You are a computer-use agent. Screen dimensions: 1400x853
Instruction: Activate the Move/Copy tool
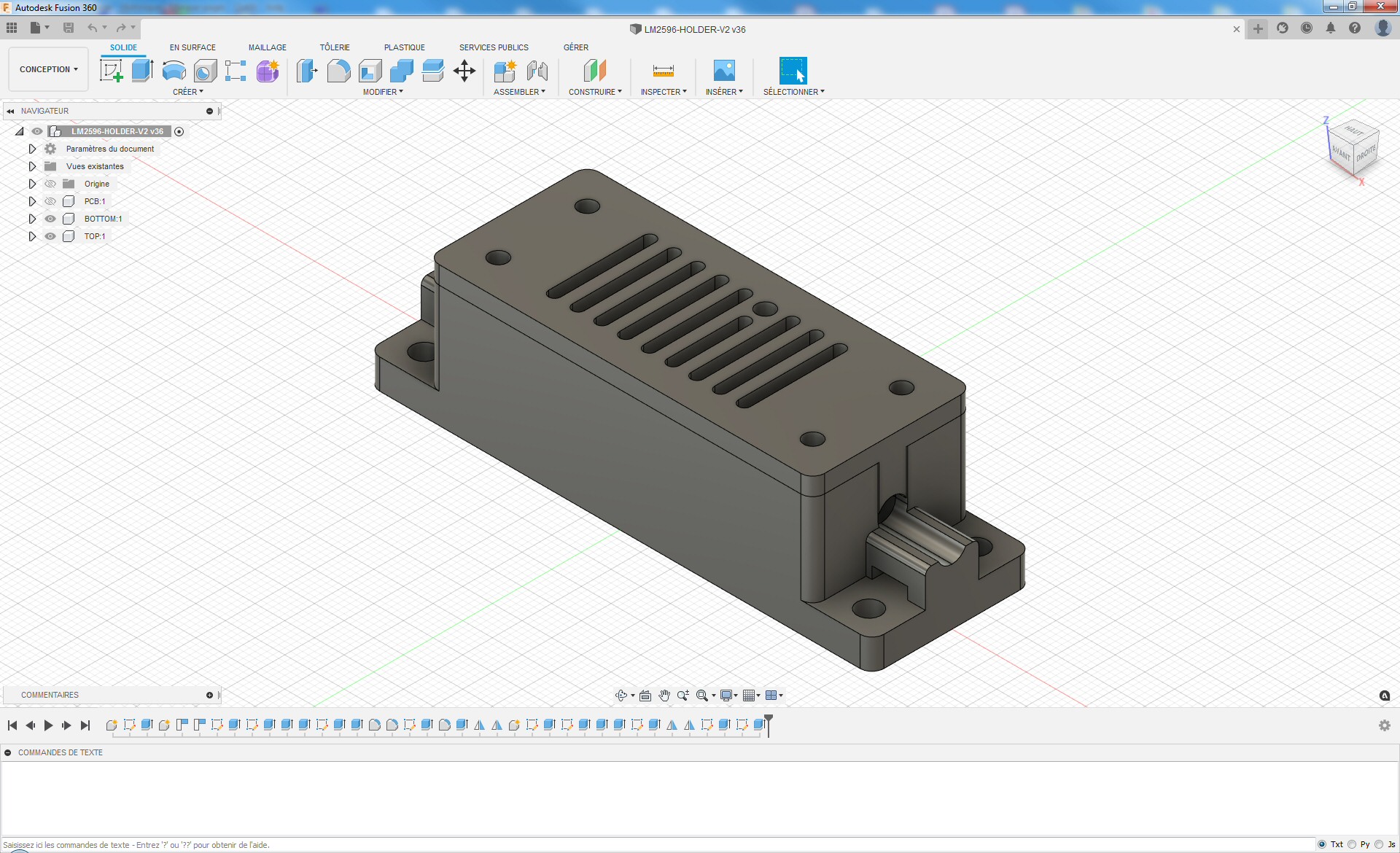(x=464, y=71)
